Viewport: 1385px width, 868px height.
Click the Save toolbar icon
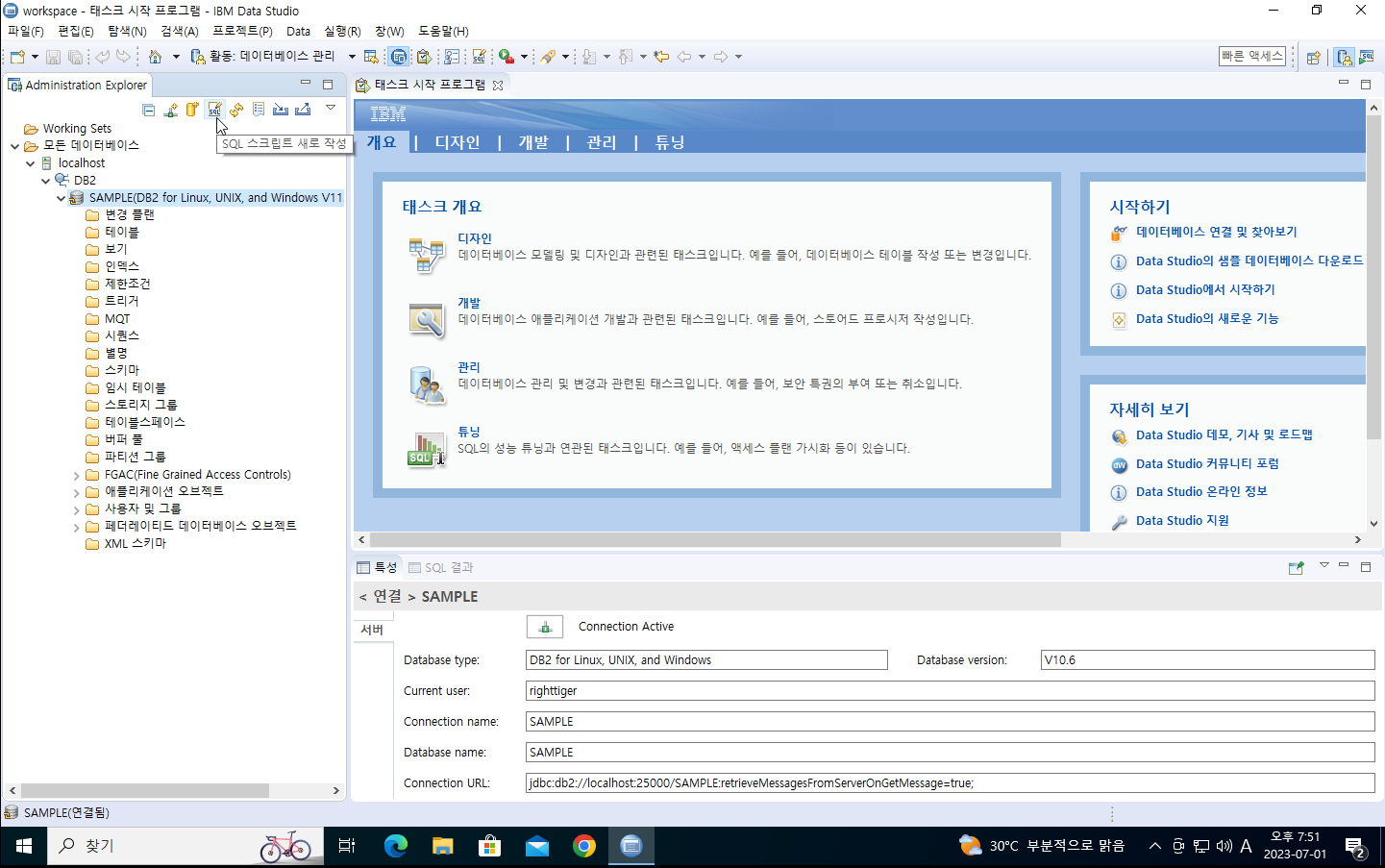pos(54,57)
